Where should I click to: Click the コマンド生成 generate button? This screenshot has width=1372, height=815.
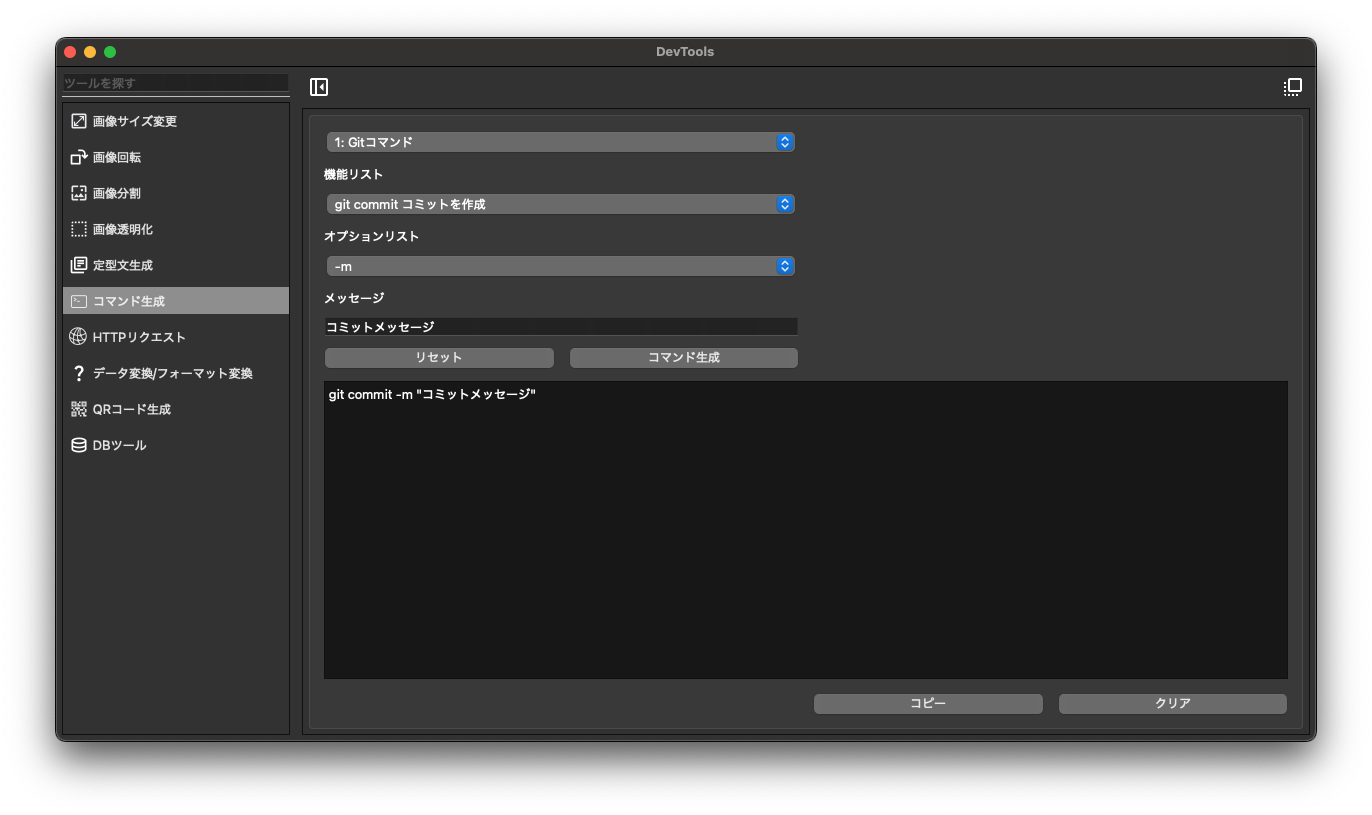(683, 357)
